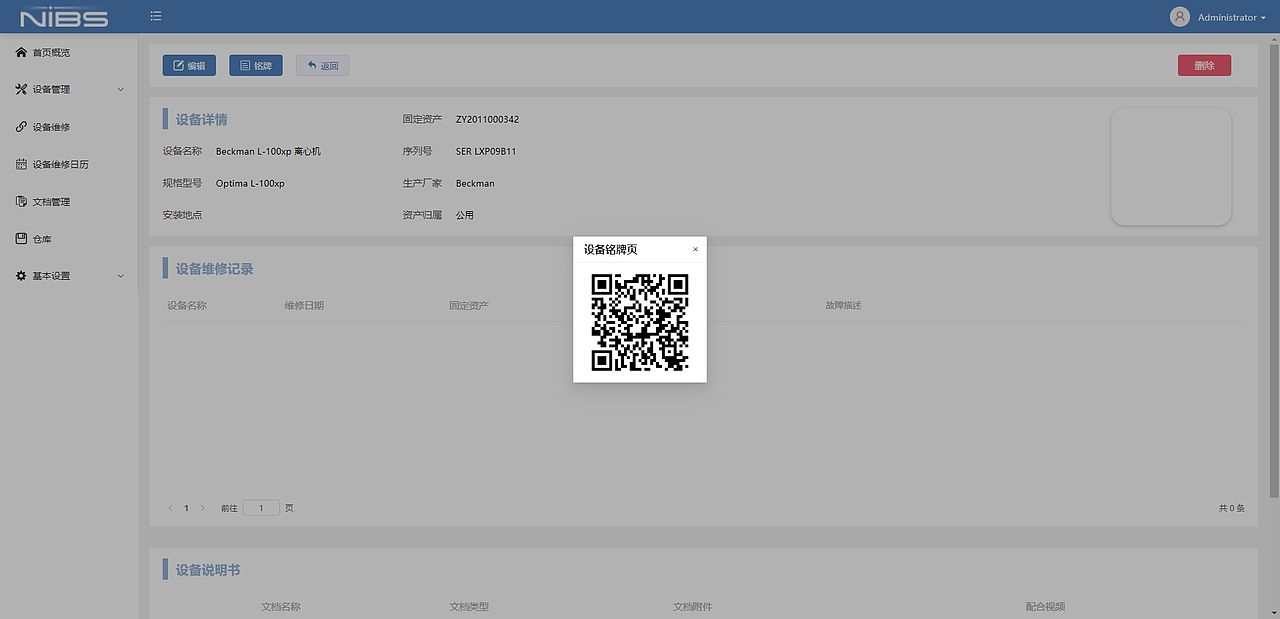This screenshot has height=619, width=1280.
Task: Click the home icon beside 首页概览
Action: [21, 52]
